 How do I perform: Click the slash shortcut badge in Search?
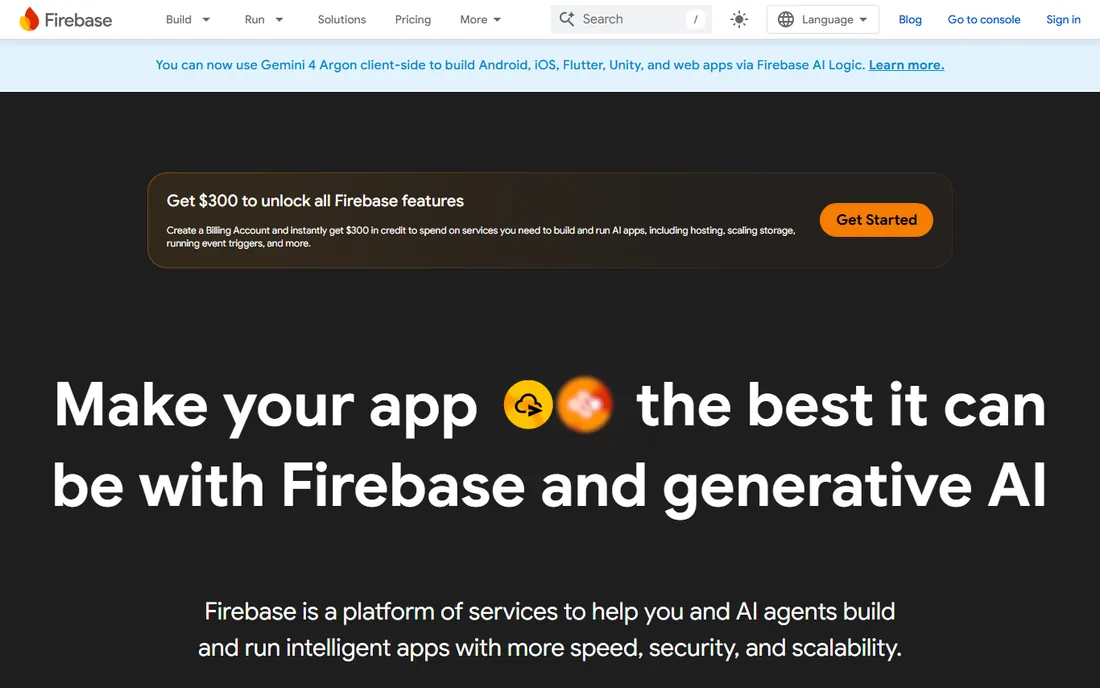click(x=695, y=20)
